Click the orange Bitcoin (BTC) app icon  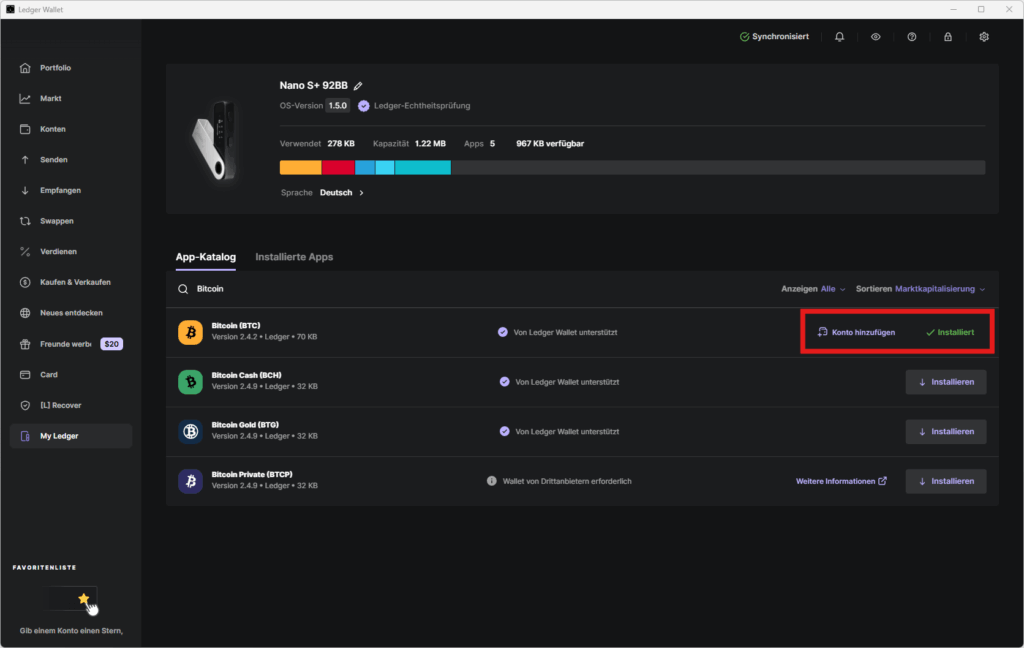coord(190,332)
